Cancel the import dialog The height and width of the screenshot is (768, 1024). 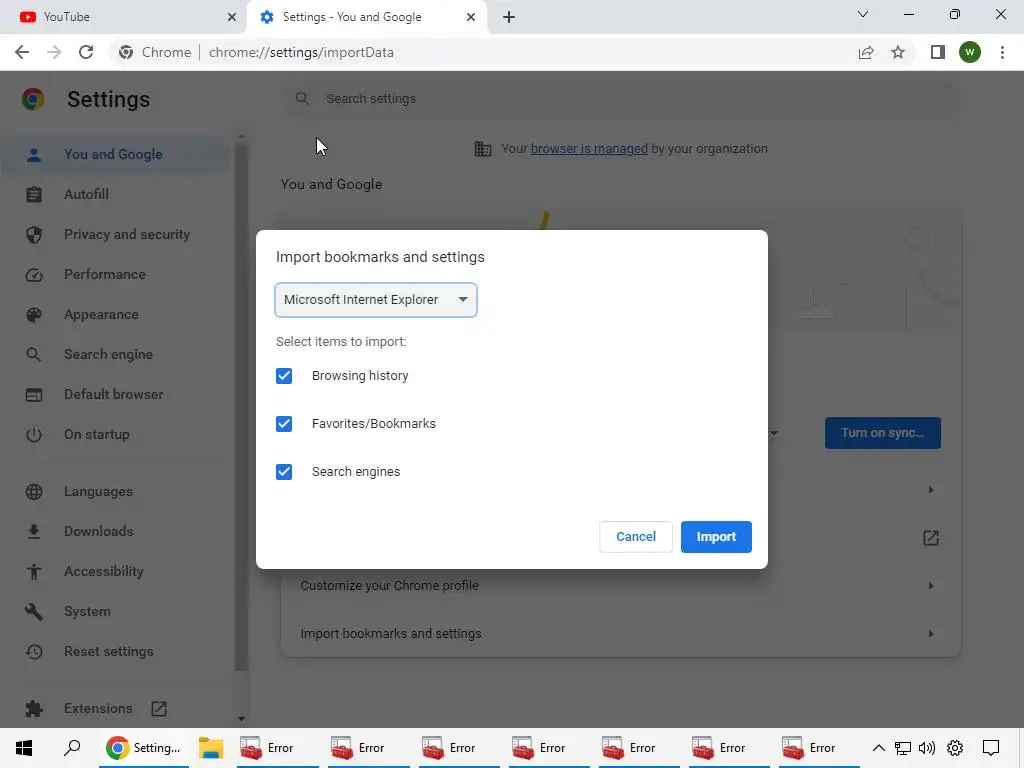pyautogui.click(x=635, y=537)
